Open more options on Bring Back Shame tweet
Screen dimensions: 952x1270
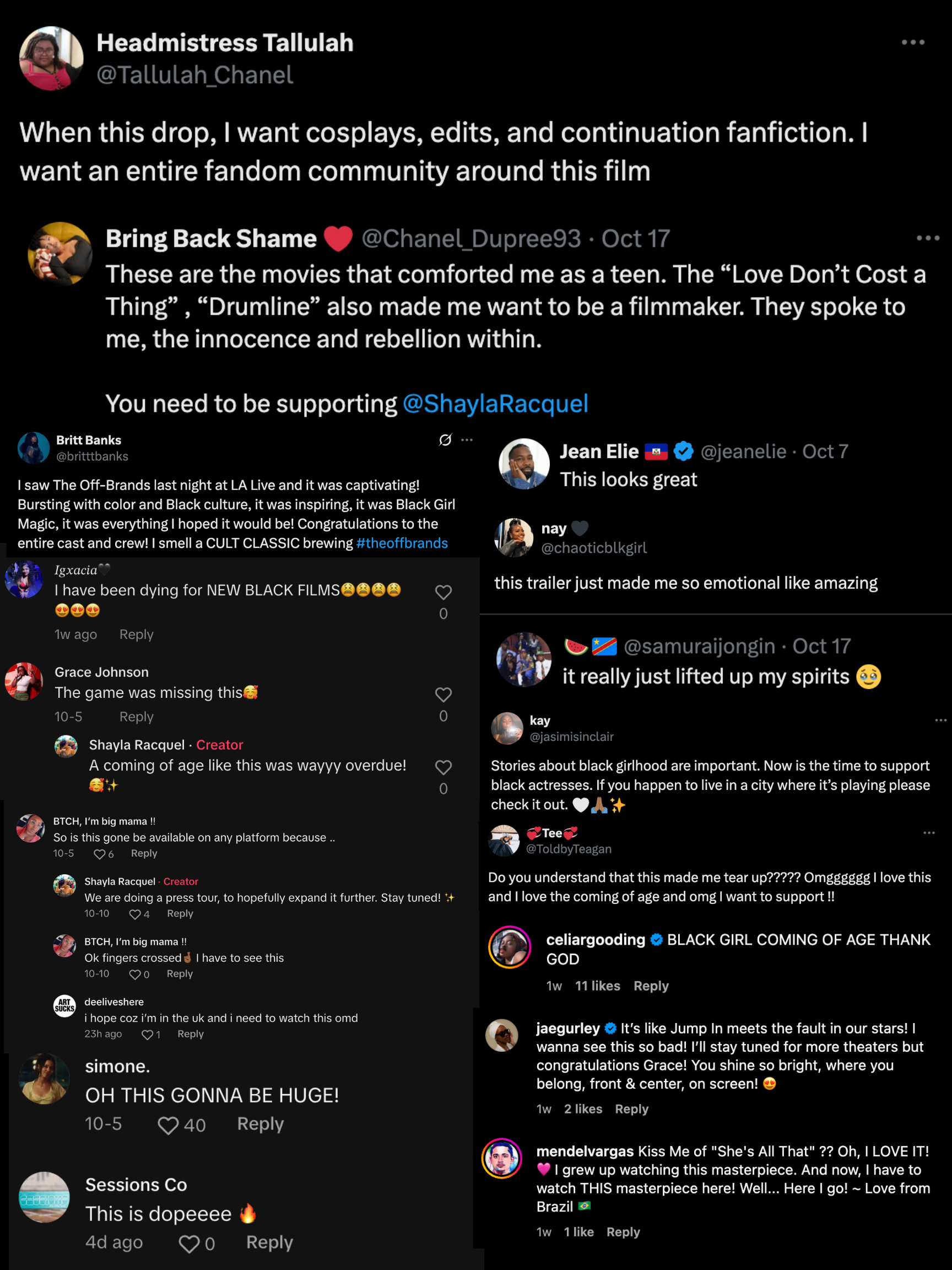pos(927,238)
